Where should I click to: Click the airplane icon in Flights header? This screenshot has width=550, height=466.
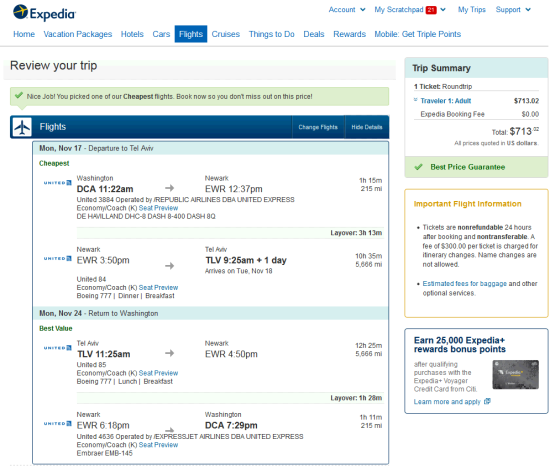(22, 127)
